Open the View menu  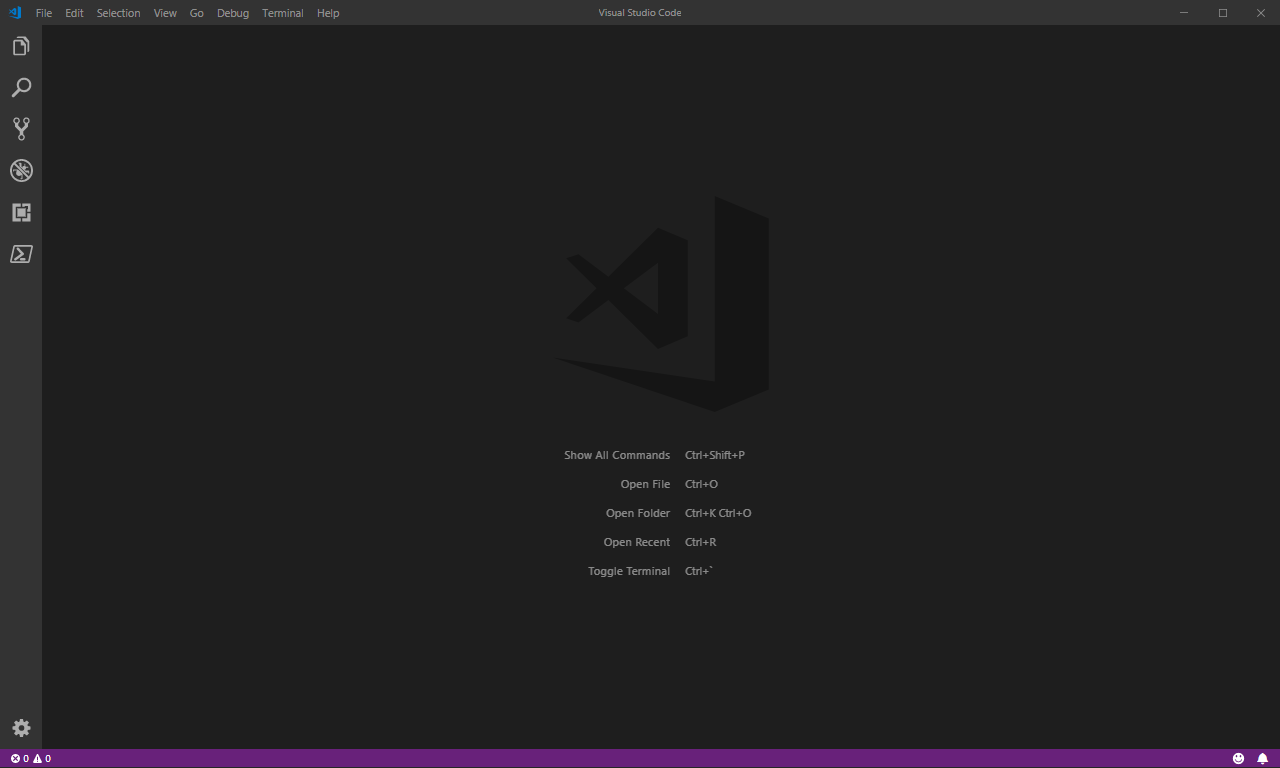165,13
